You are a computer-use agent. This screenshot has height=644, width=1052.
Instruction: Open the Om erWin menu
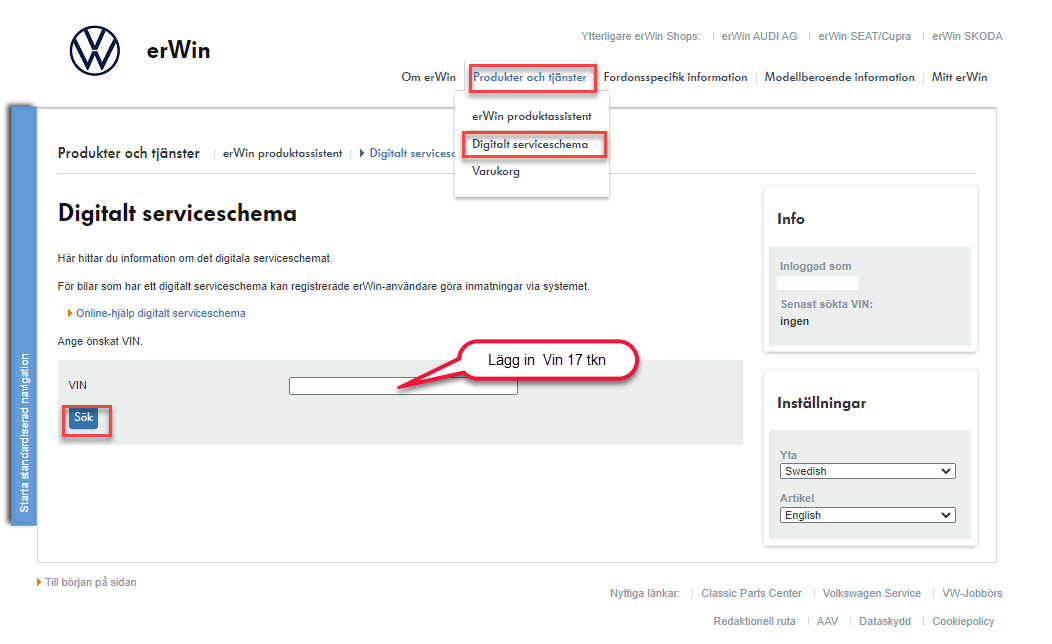(428, 77)
